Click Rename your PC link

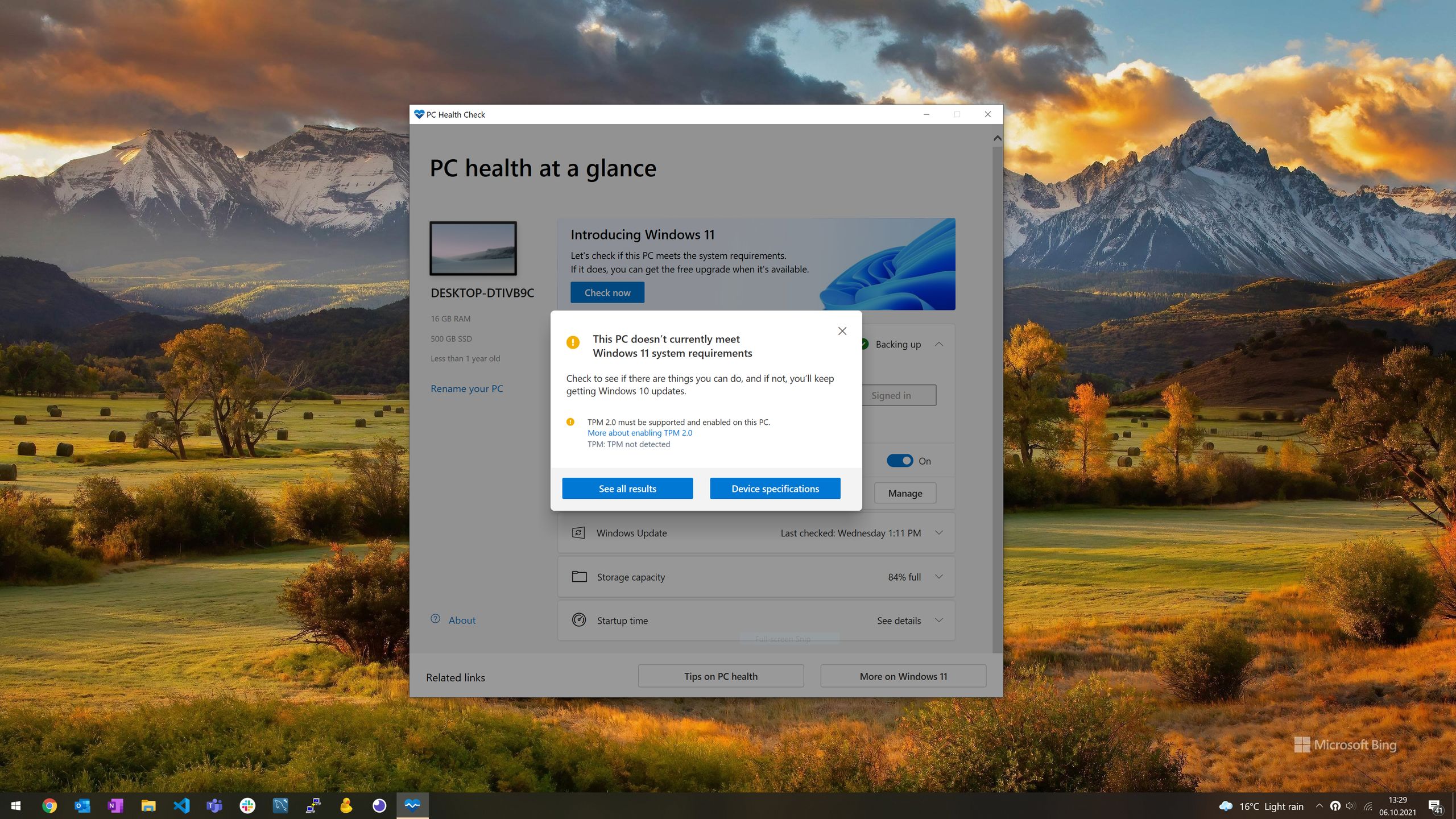[466, 388]
